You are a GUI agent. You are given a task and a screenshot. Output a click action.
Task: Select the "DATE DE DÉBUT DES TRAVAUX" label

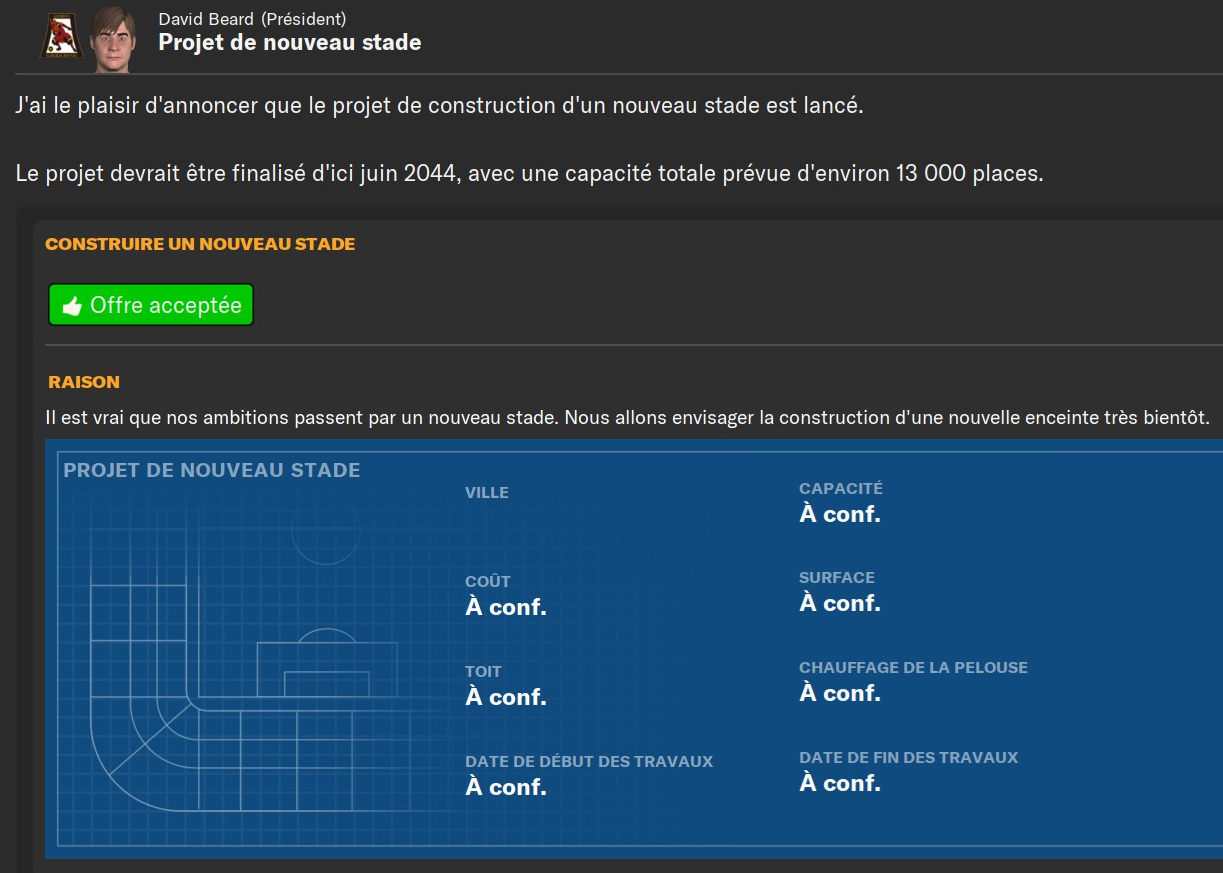pyautogui.click(x=588, y=762)
